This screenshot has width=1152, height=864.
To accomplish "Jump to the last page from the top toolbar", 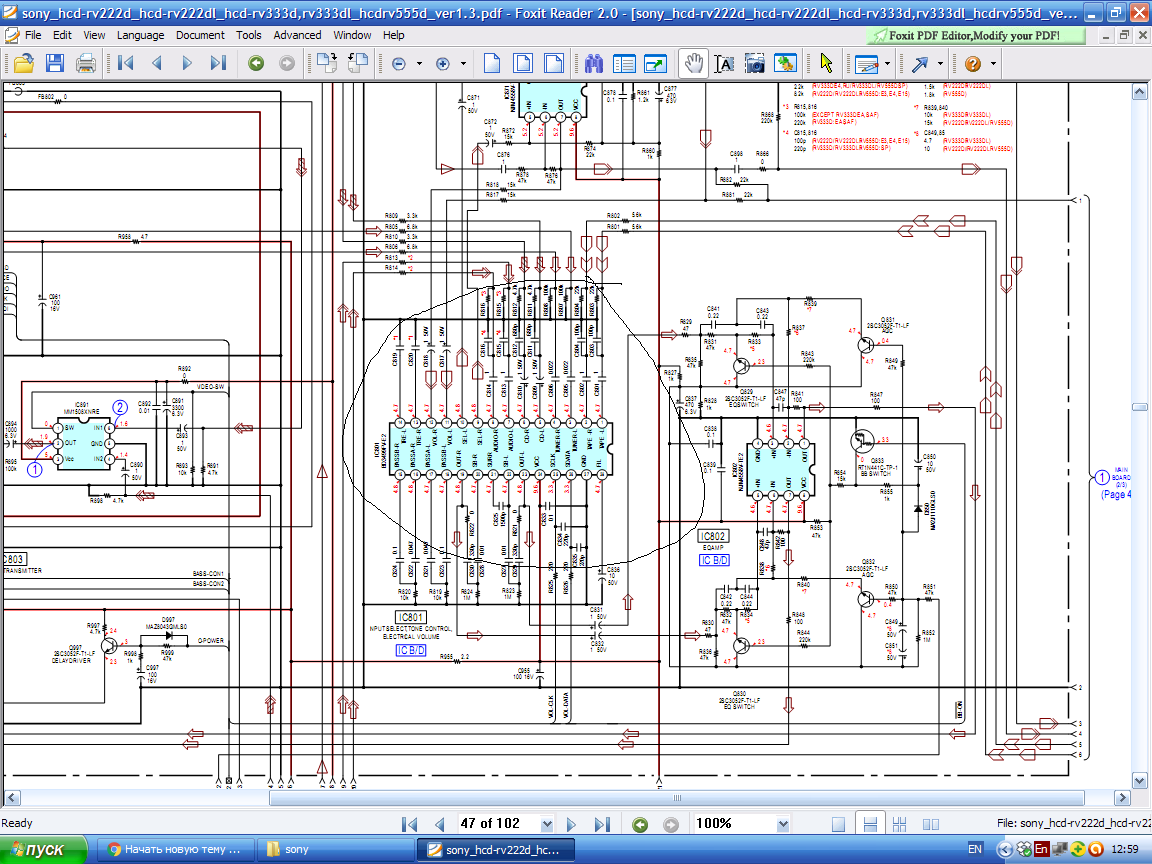I will (218, 63).
